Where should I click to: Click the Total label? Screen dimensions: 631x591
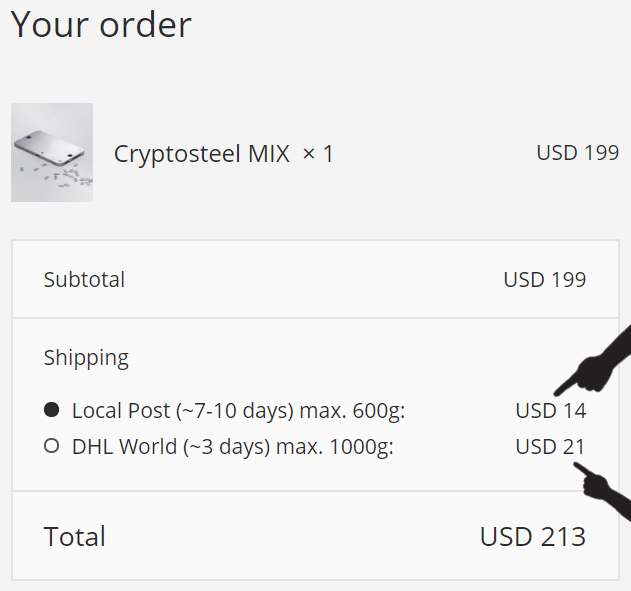[x=75, y=536]
